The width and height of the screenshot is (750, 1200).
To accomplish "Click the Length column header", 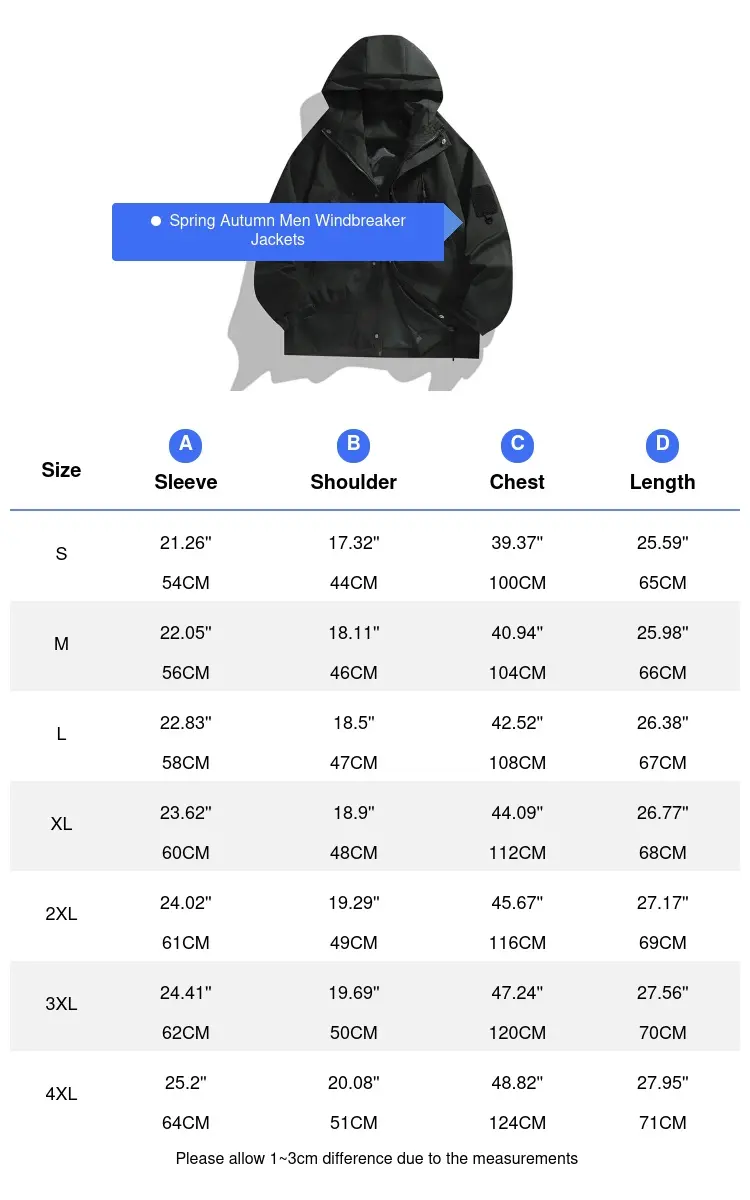I will pyautogui.click(x=662, y=482).
